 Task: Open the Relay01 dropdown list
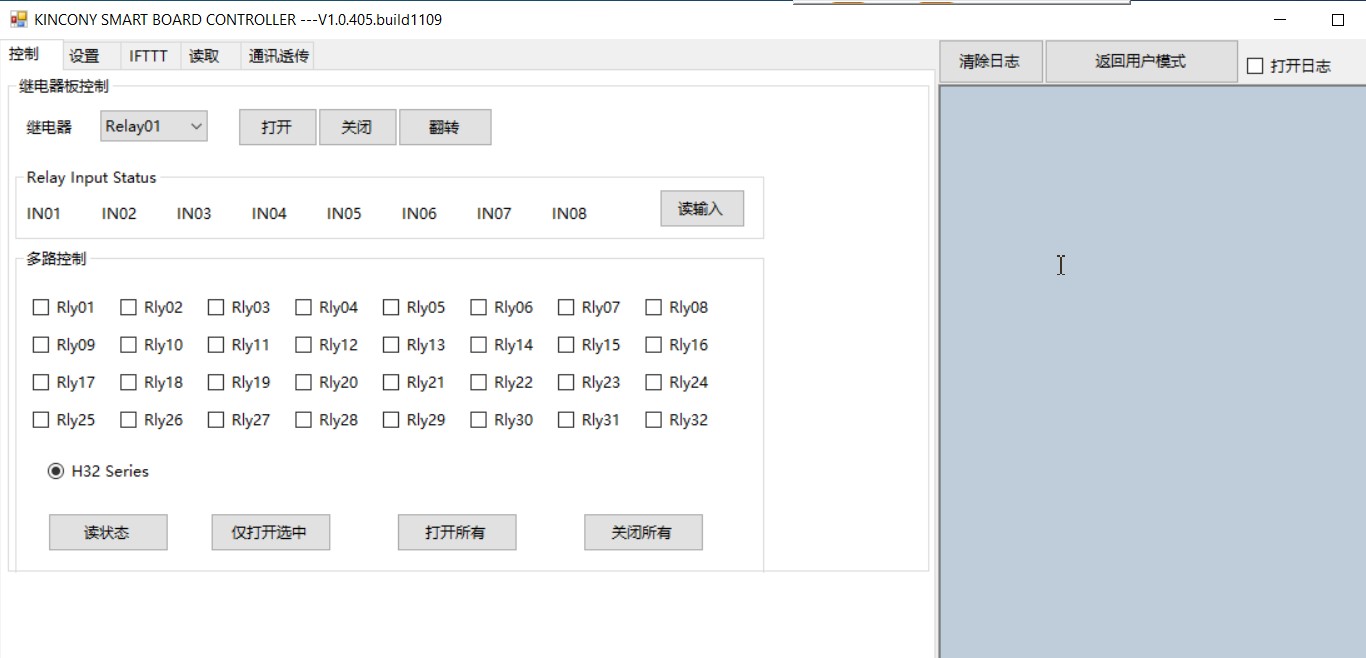point(196,127)
